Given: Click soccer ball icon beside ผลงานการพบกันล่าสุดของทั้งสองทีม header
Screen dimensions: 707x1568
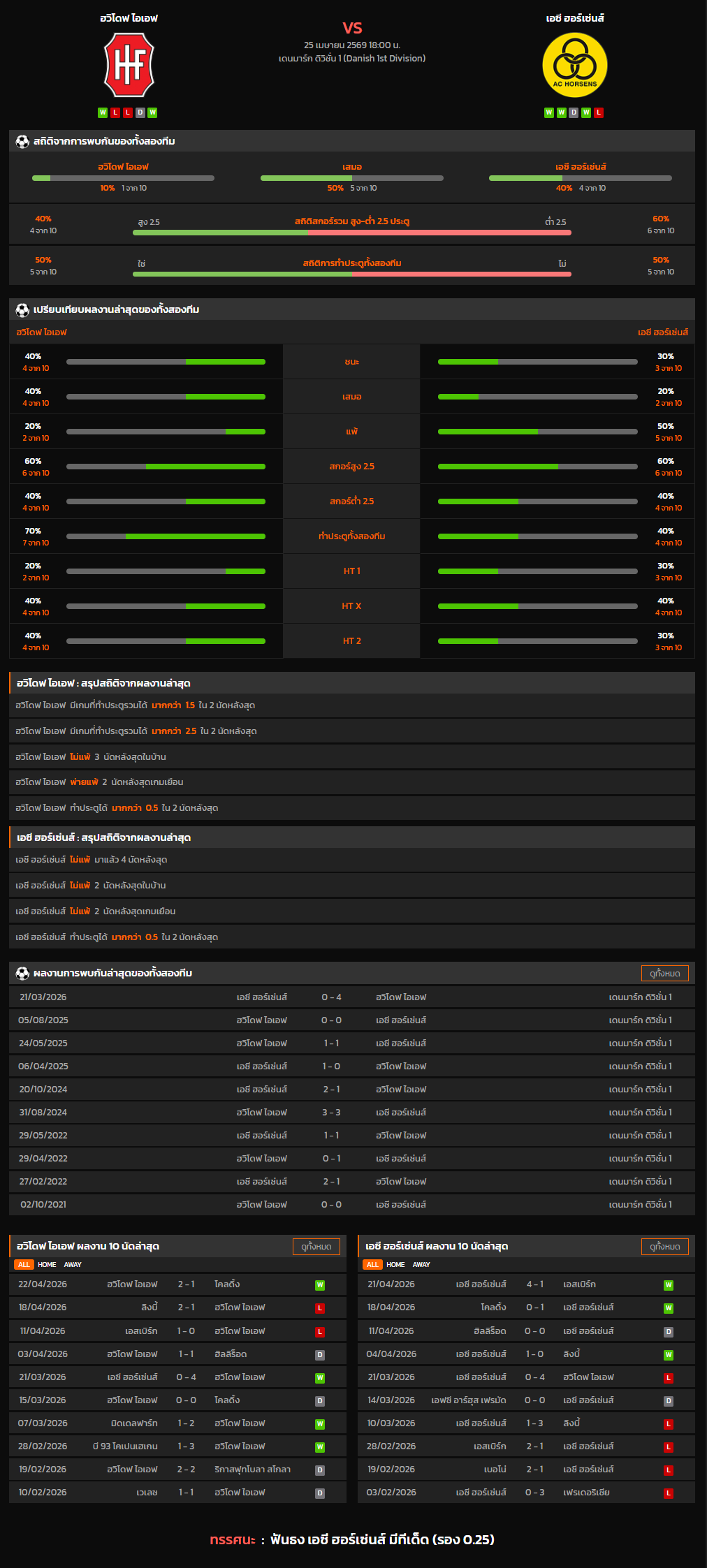Looking at the screenshot, I should point(22,974).
